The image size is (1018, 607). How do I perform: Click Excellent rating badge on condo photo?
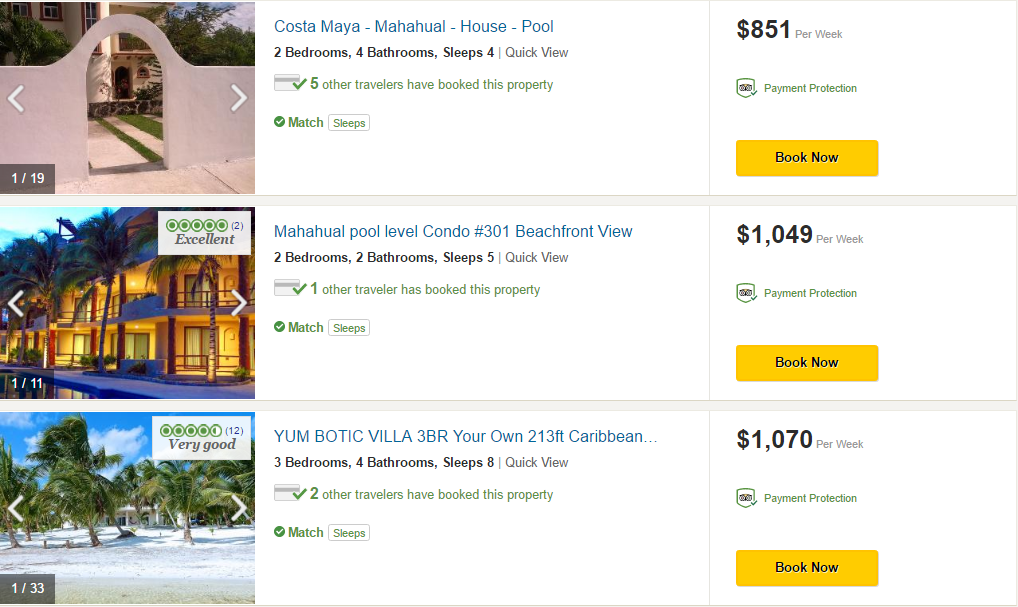click(x=204, y=233)
